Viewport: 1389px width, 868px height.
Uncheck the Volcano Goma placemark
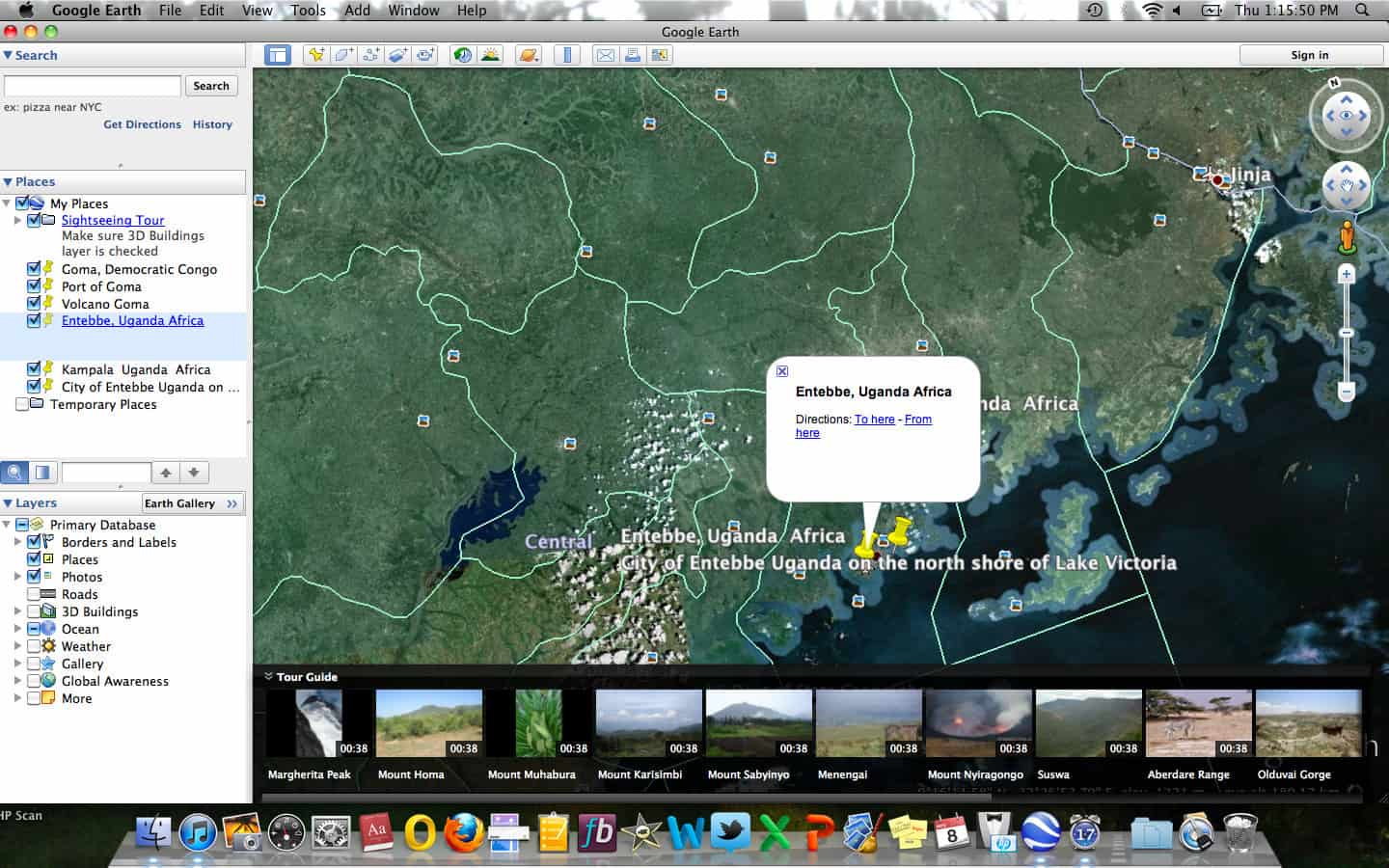pos(34,304)
